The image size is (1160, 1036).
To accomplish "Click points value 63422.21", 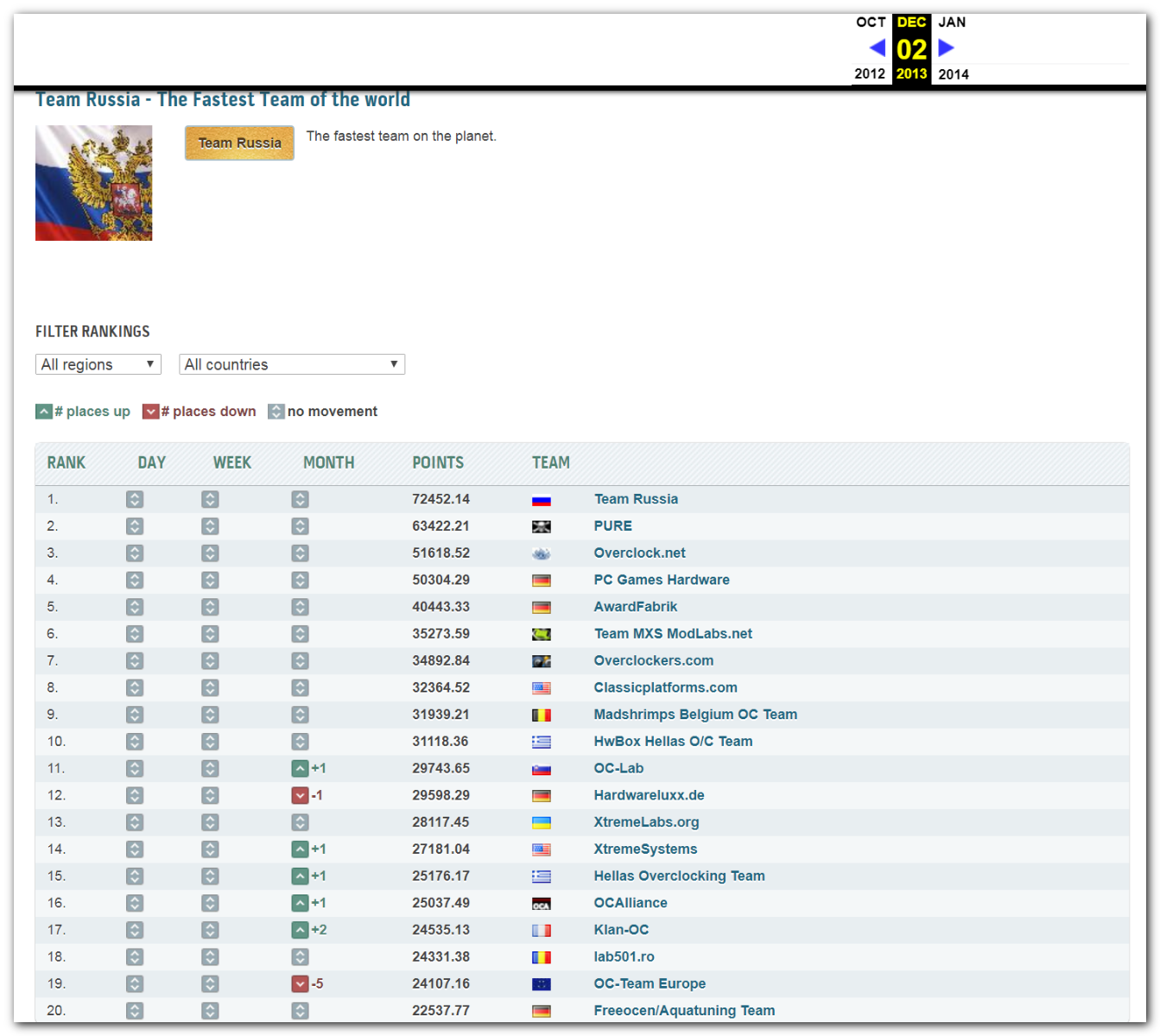I will [441, 526].
